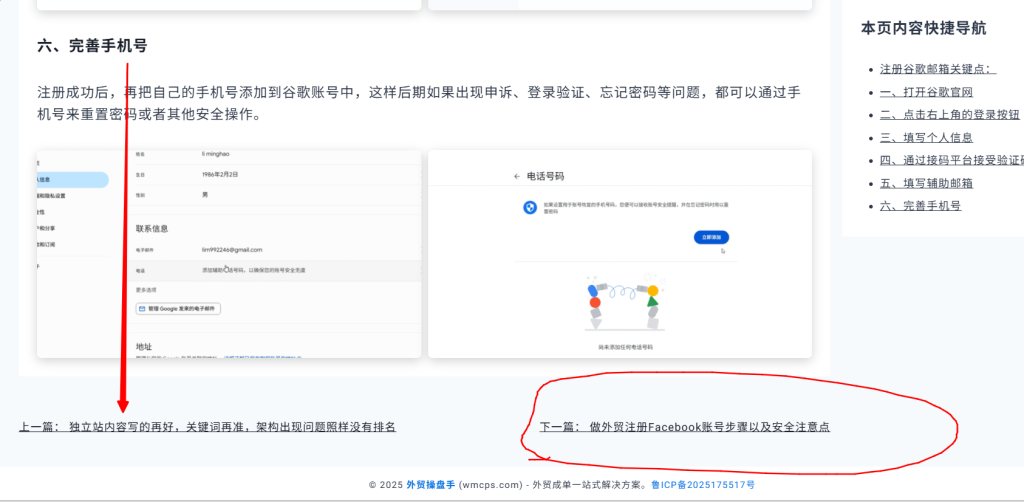Screen dimensions: 1024x502
Task: Open the 电话号码 screenshot thumbnail
Action: [x=620, y=254]
